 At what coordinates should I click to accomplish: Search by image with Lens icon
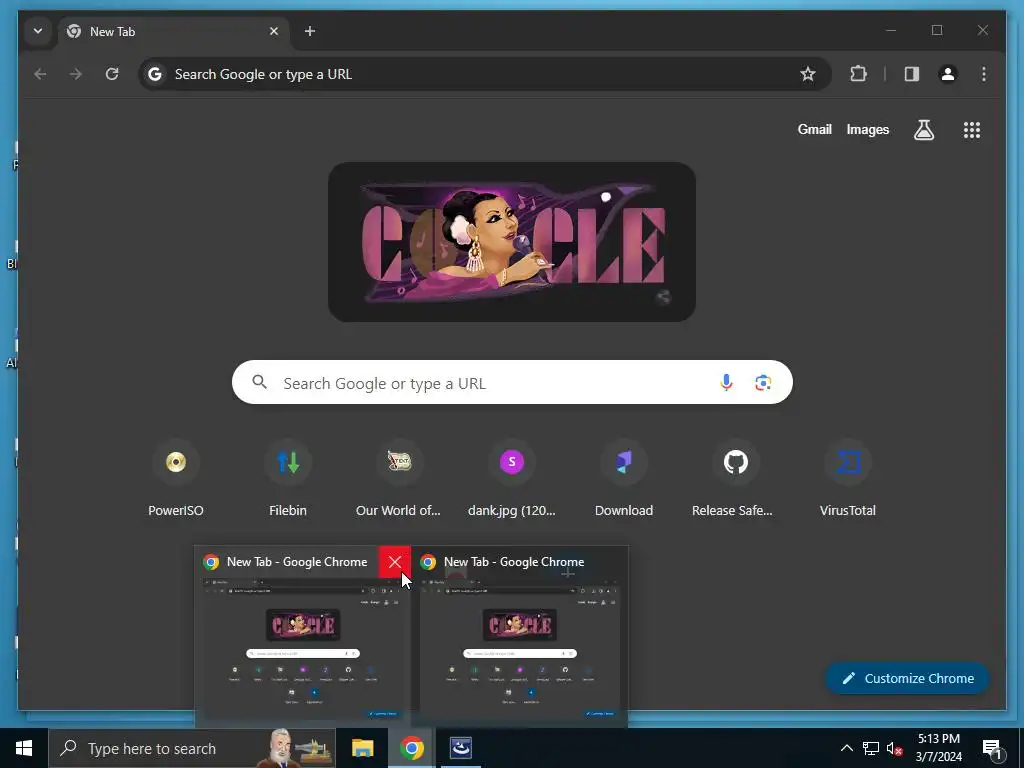(763, 383)
